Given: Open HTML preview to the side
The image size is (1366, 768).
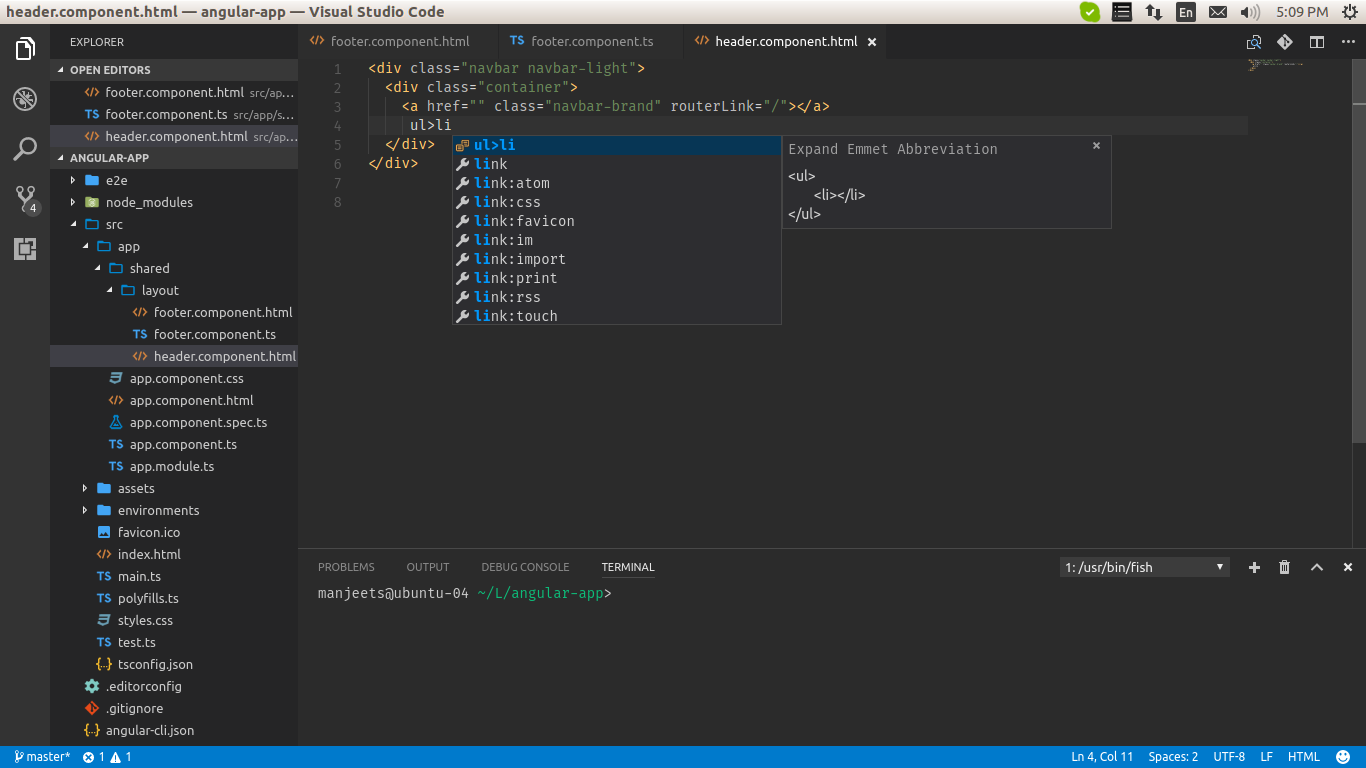Looking at the screenshot, I should click(1253, 42).
